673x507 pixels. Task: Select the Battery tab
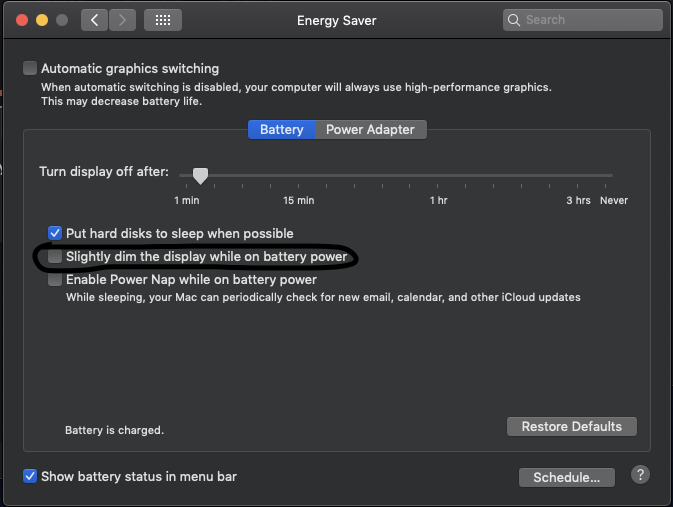(x=282, y=130)
